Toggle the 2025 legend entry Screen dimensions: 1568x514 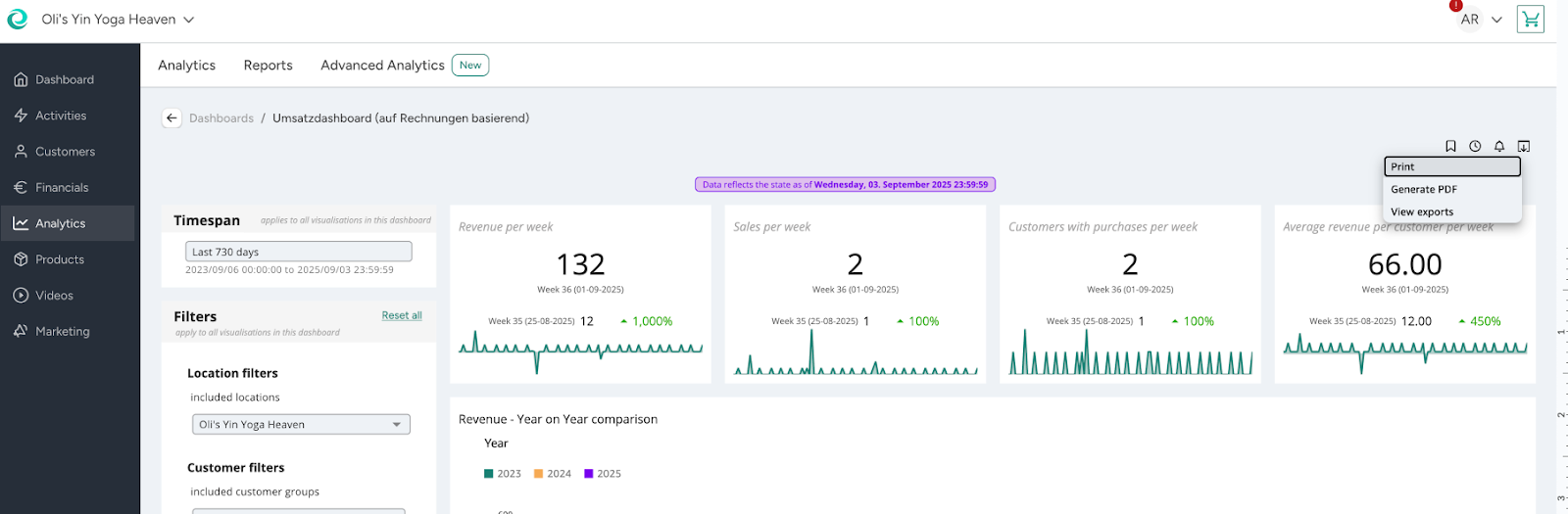[x=603, y=474]
